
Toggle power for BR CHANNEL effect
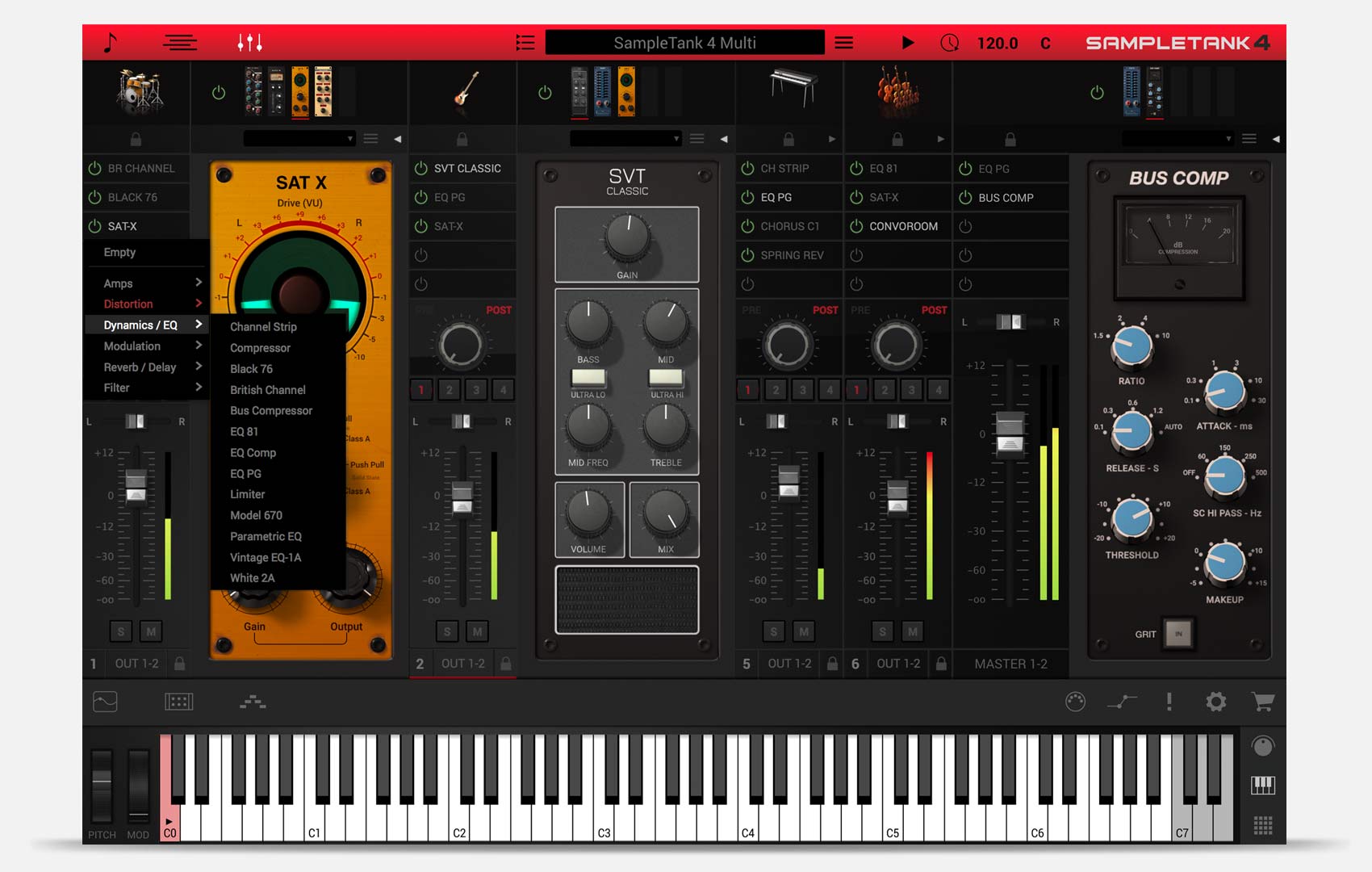click(95, 169)
